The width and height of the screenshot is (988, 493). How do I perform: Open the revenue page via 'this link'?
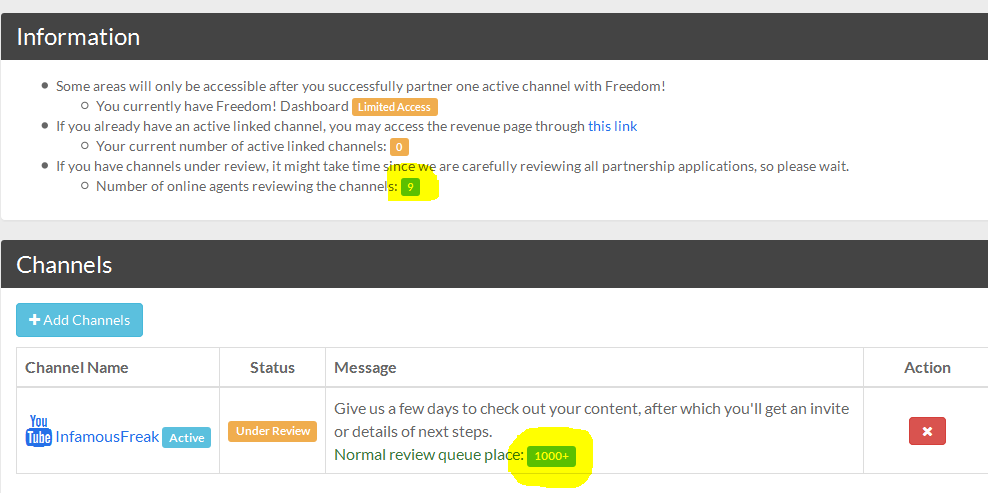612,126
